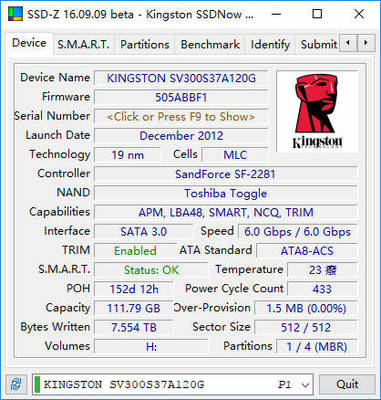Click the Kingston logo image
381x400 pixels.
tap(317, 111)
